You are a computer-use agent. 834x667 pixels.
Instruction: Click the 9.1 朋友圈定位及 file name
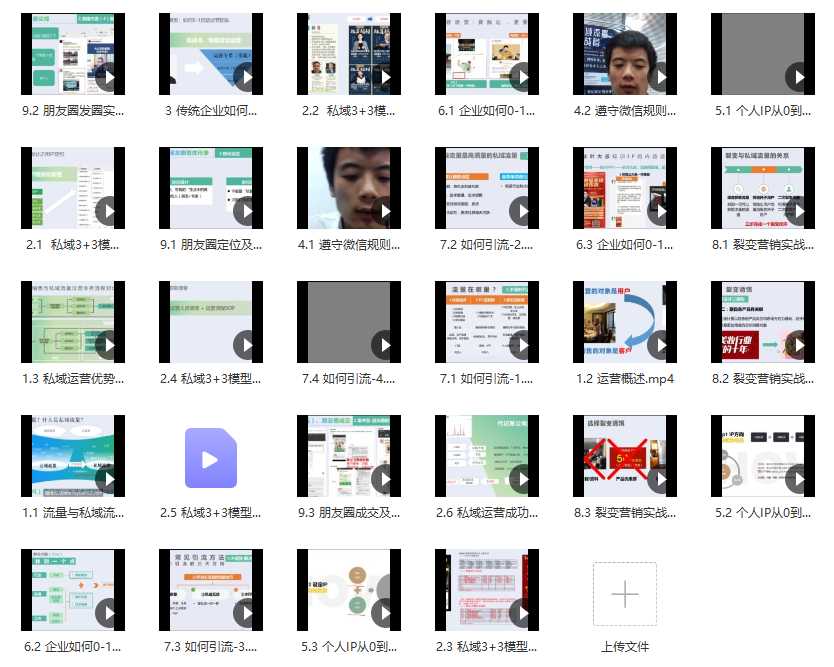pyautogui.click(x=210, y=244)
